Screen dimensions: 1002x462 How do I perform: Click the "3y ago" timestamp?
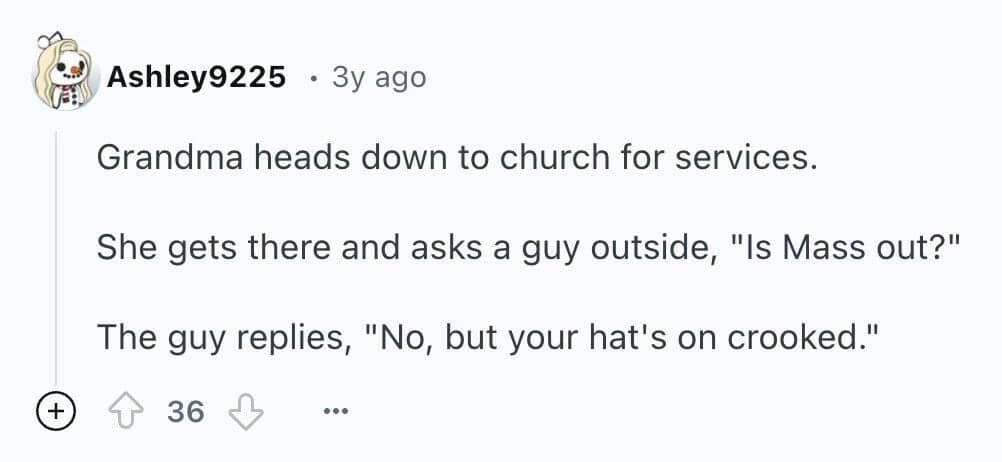378,77
